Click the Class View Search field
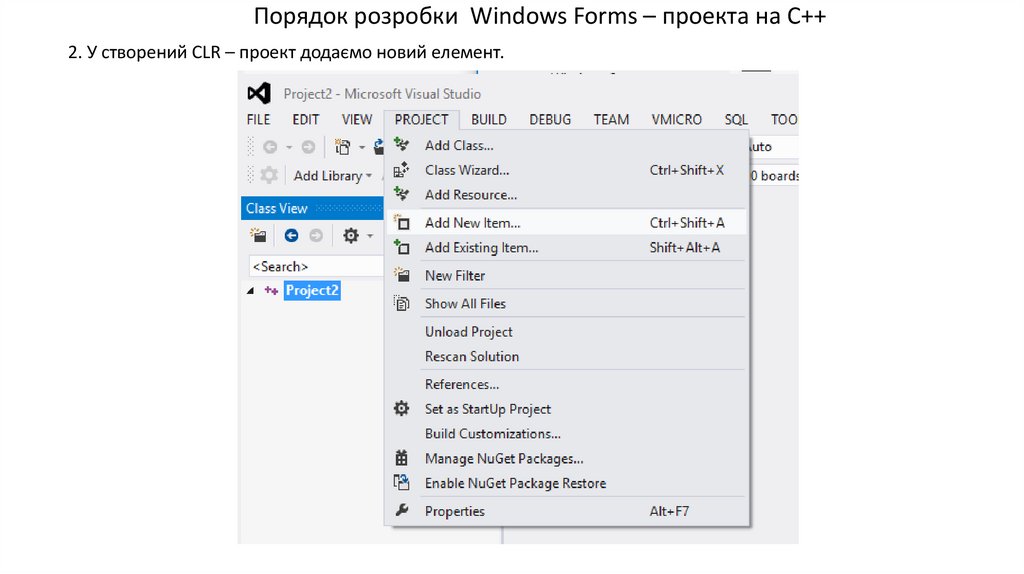 [x=316, y=266]
